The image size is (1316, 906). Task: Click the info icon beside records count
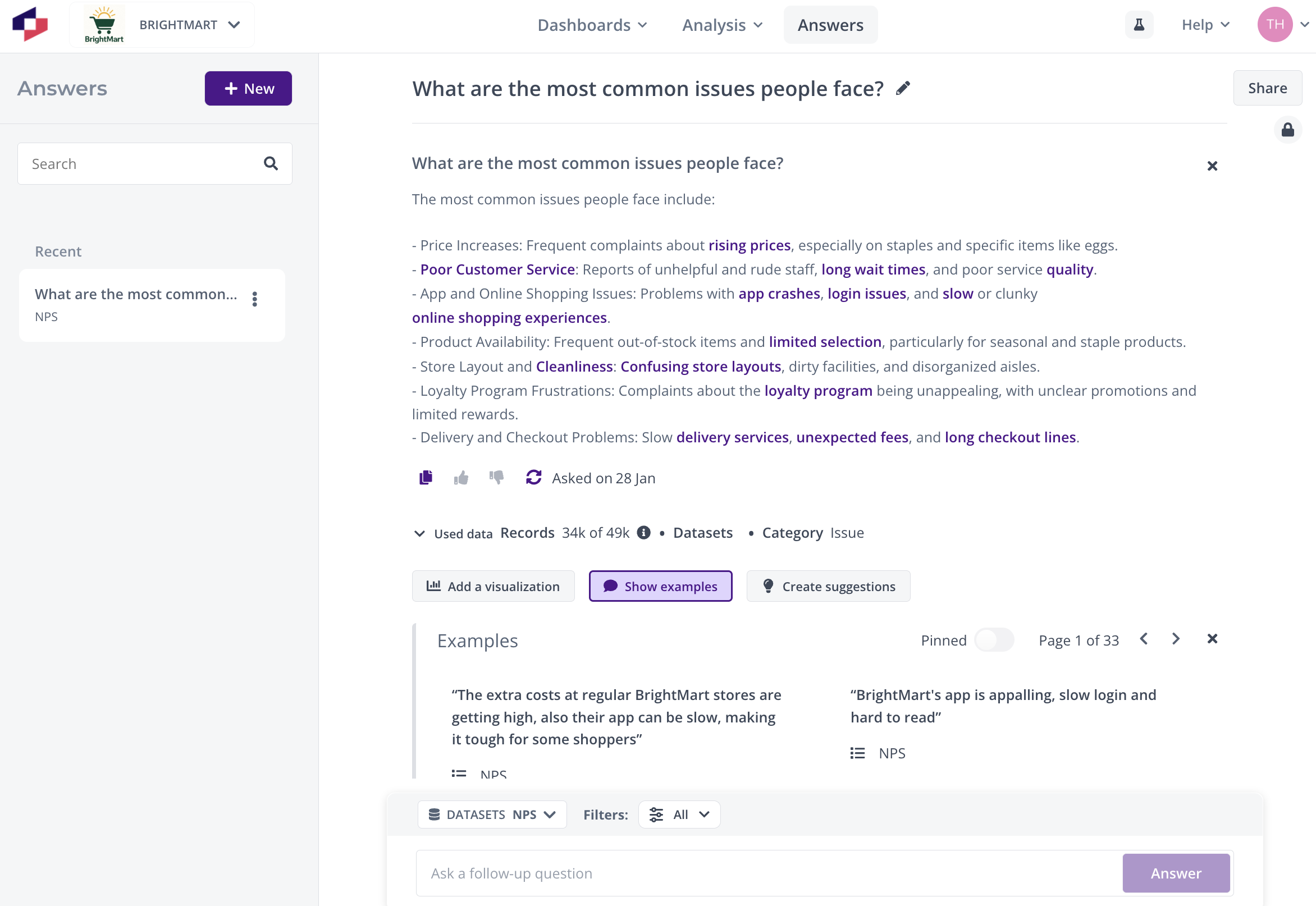point(643,533)
